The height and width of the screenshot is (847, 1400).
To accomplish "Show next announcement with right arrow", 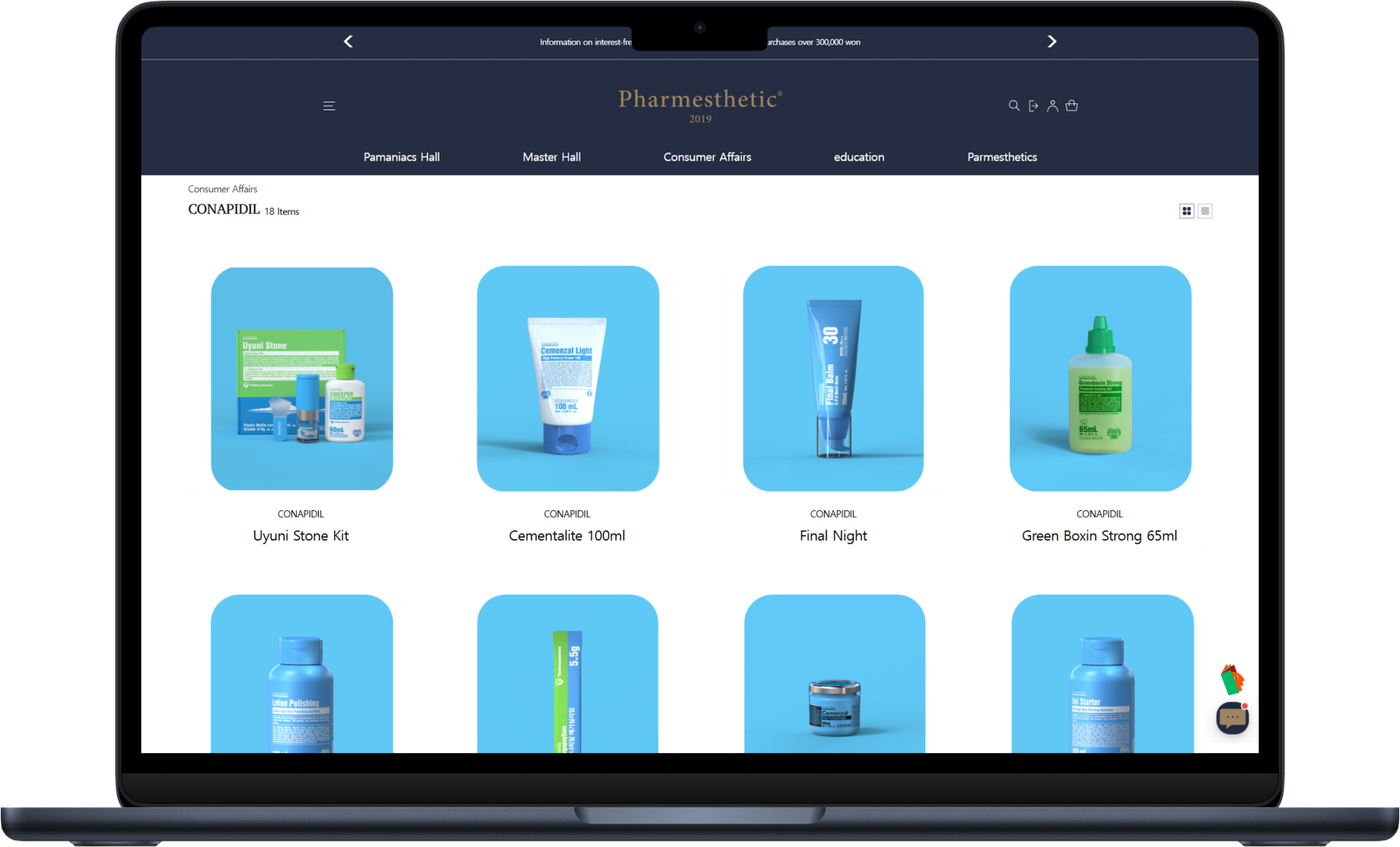I will [1052, 41].
